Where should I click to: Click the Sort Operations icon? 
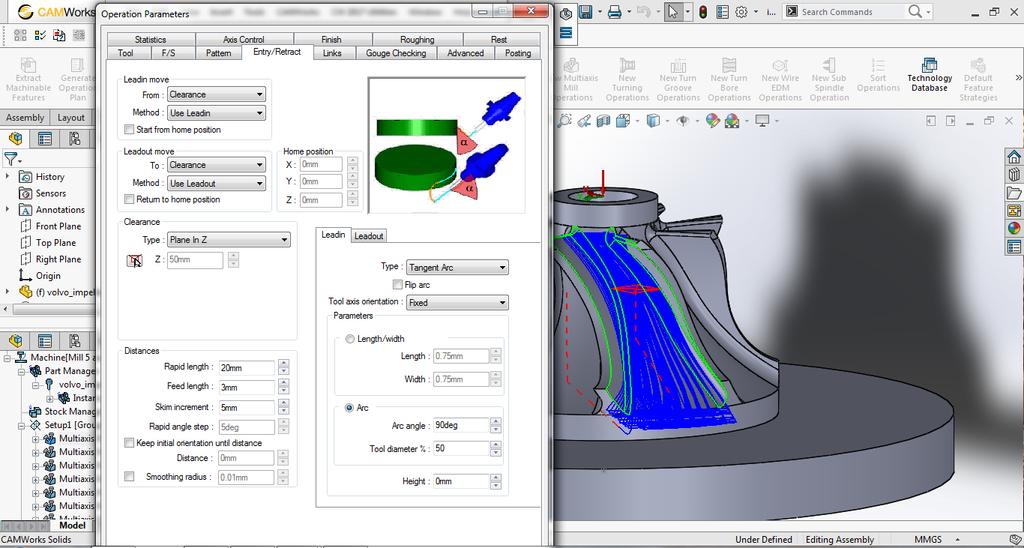pos(878,66)
